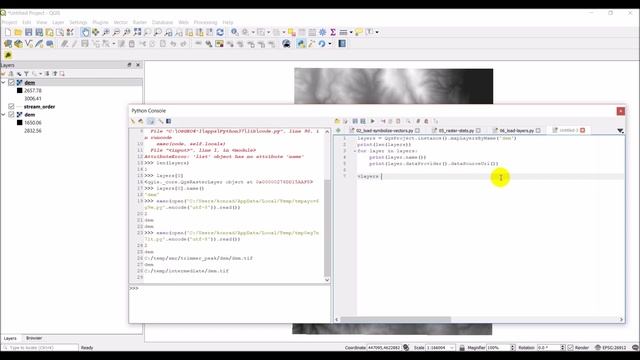Close the Python Console with red X
The height and width of the screenshot is (360, 640).
click(620, 111)
